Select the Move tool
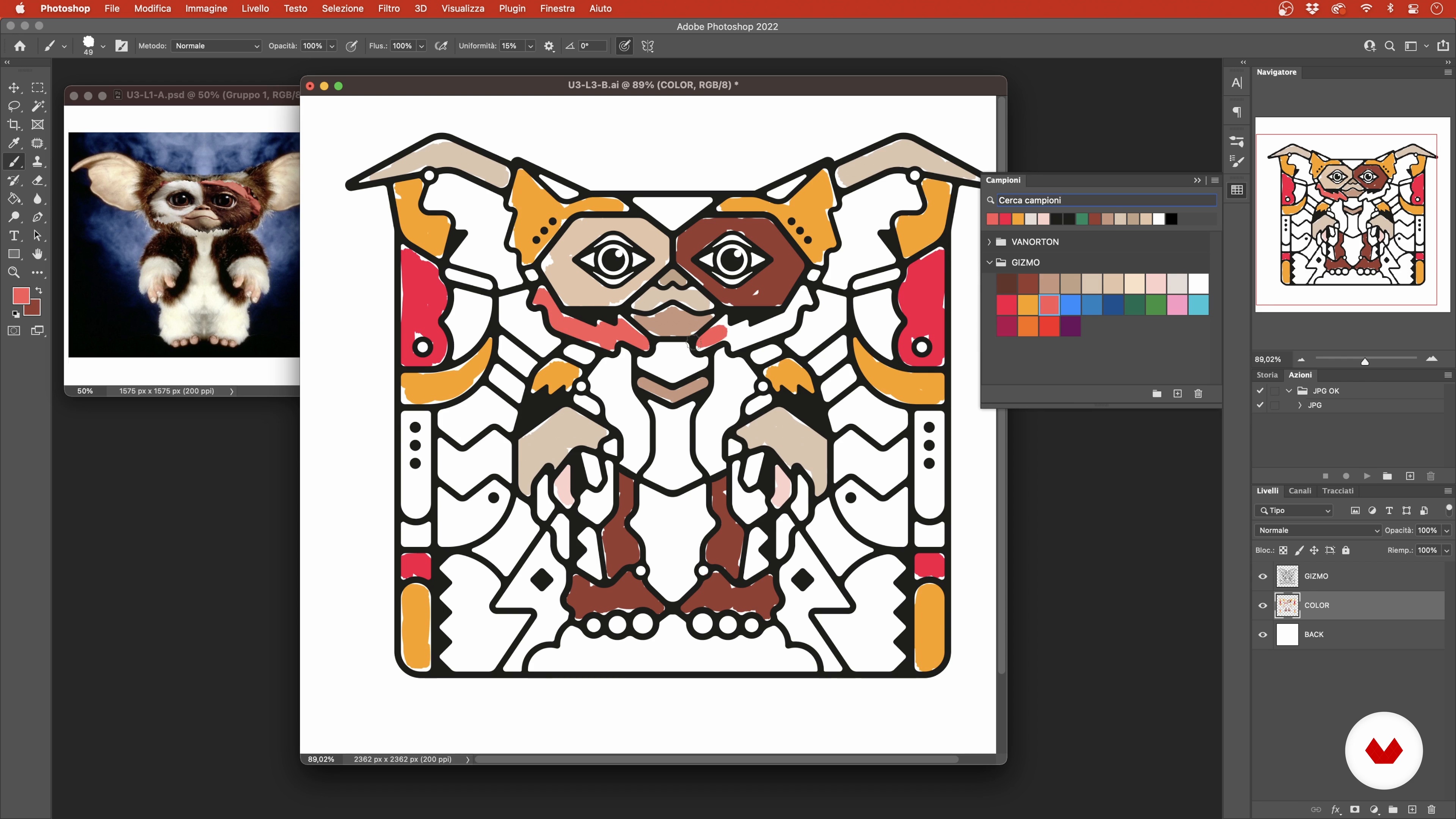The height and width of the screenshot is (819, 1456). coord(14,88)
